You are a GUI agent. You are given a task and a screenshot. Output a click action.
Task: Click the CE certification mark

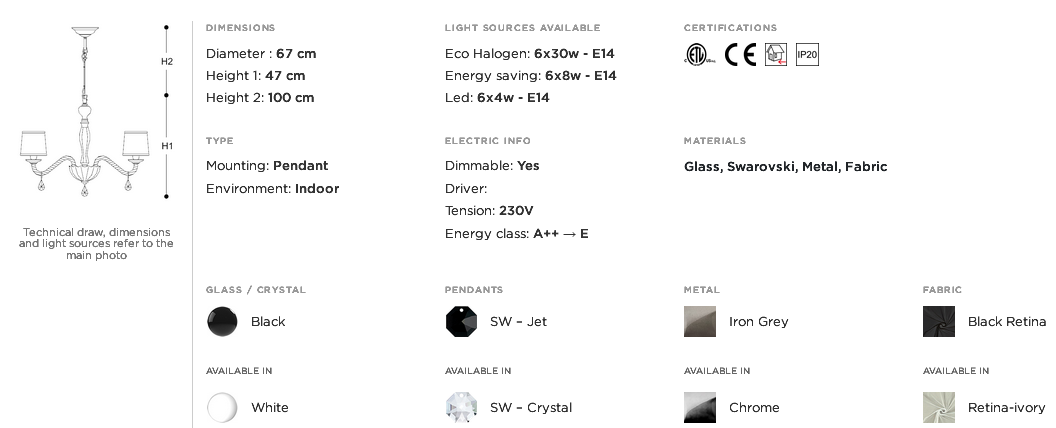tap(740, 55)
